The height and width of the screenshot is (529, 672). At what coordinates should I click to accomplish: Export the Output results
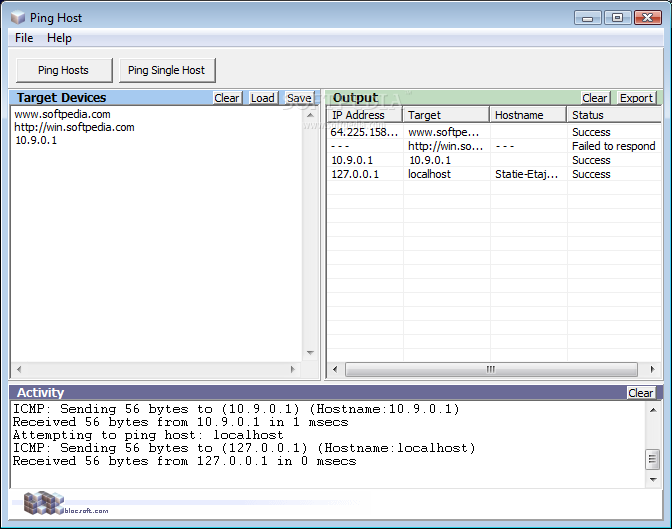(636, 98)
